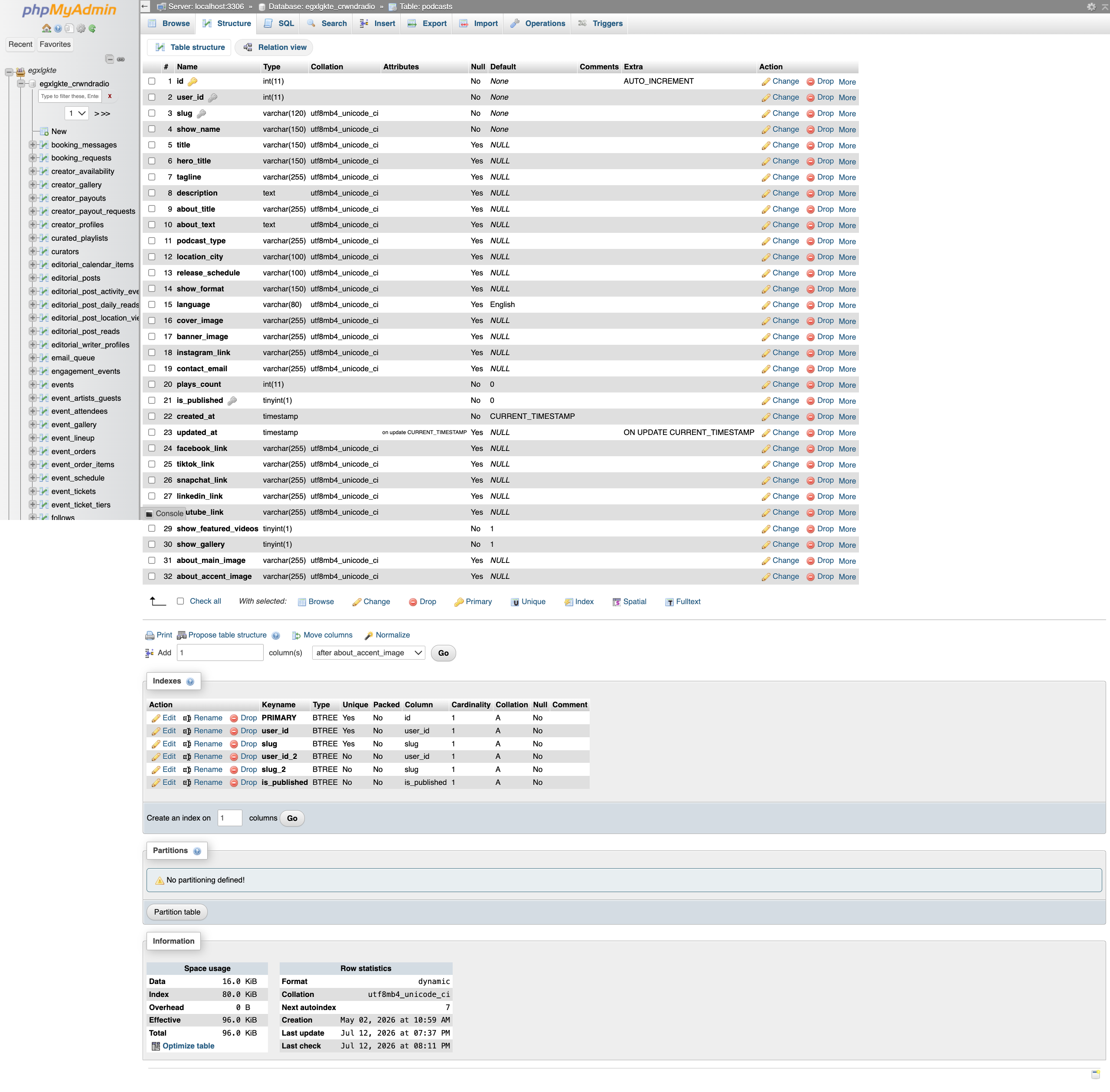The image size is (1110, 1092).
Task: Expand the creator_profiles table node
Action: [33, 225]
